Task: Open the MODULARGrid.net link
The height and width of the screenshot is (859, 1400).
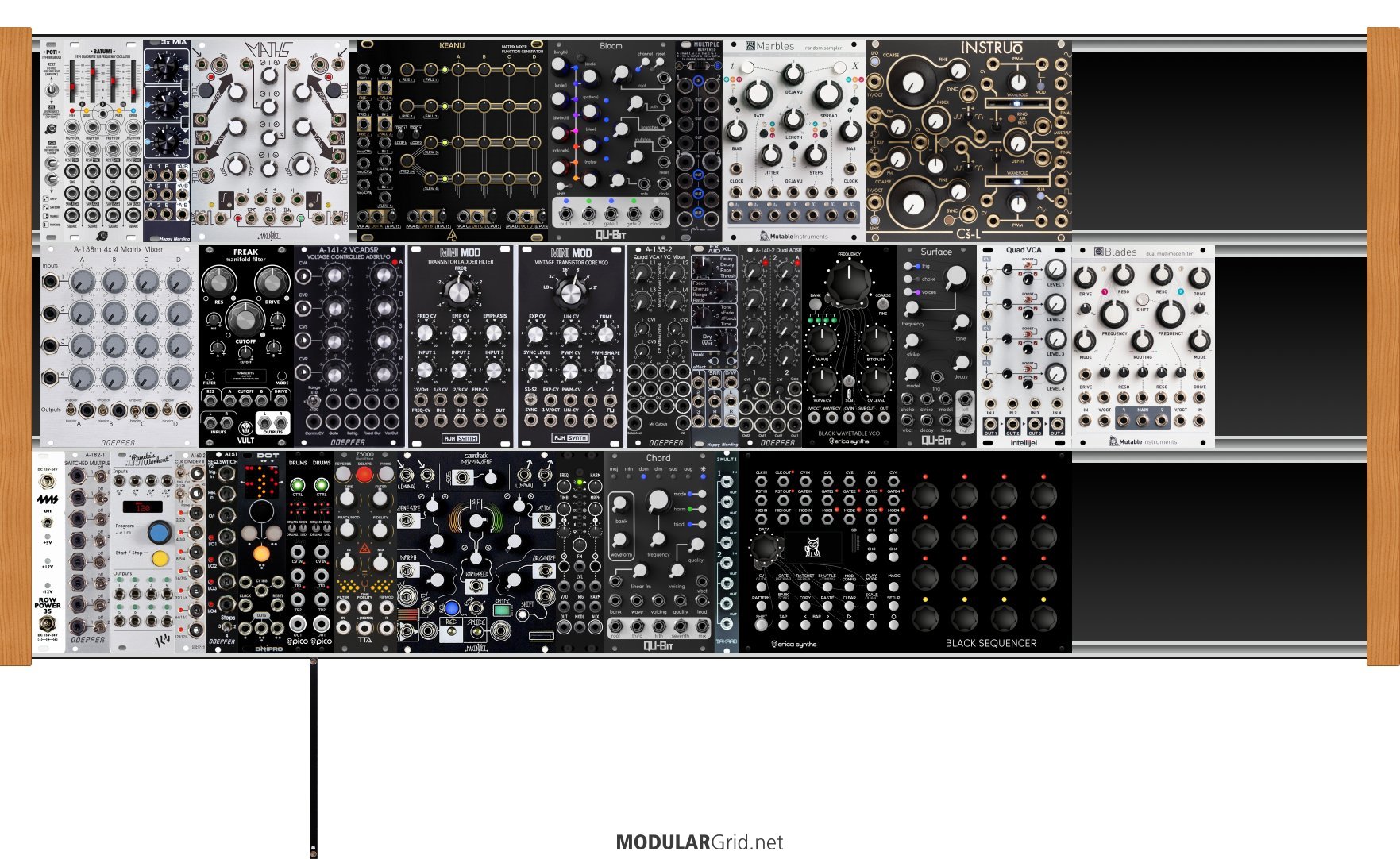Action: [x=699, y=842]
